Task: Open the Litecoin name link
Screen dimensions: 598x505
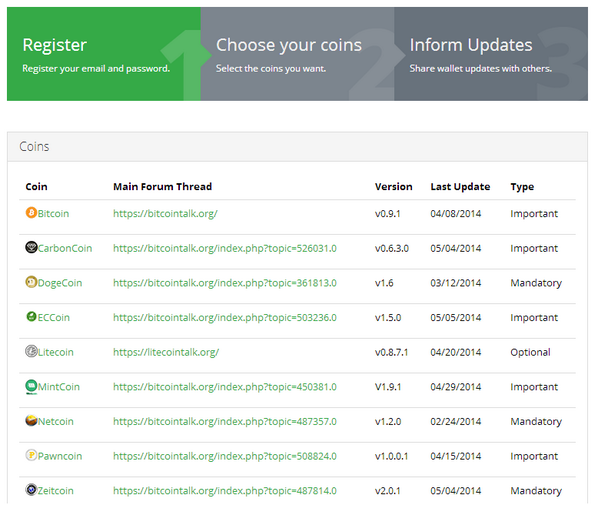Action: (56, 352)
